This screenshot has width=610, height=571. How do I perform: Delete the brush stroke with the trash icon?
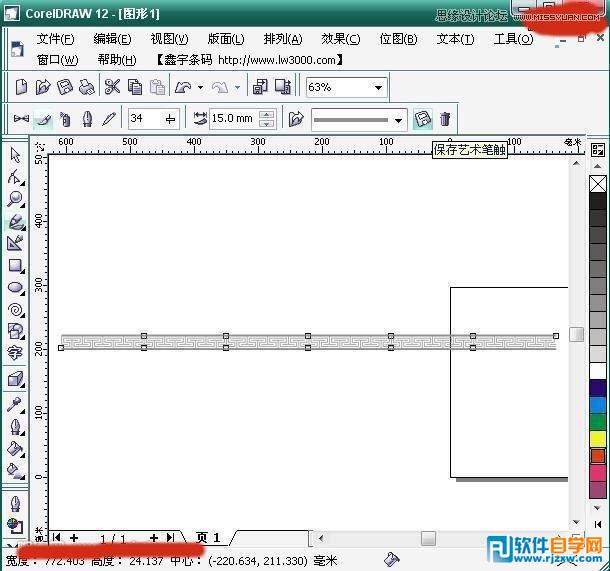[445, 119]
